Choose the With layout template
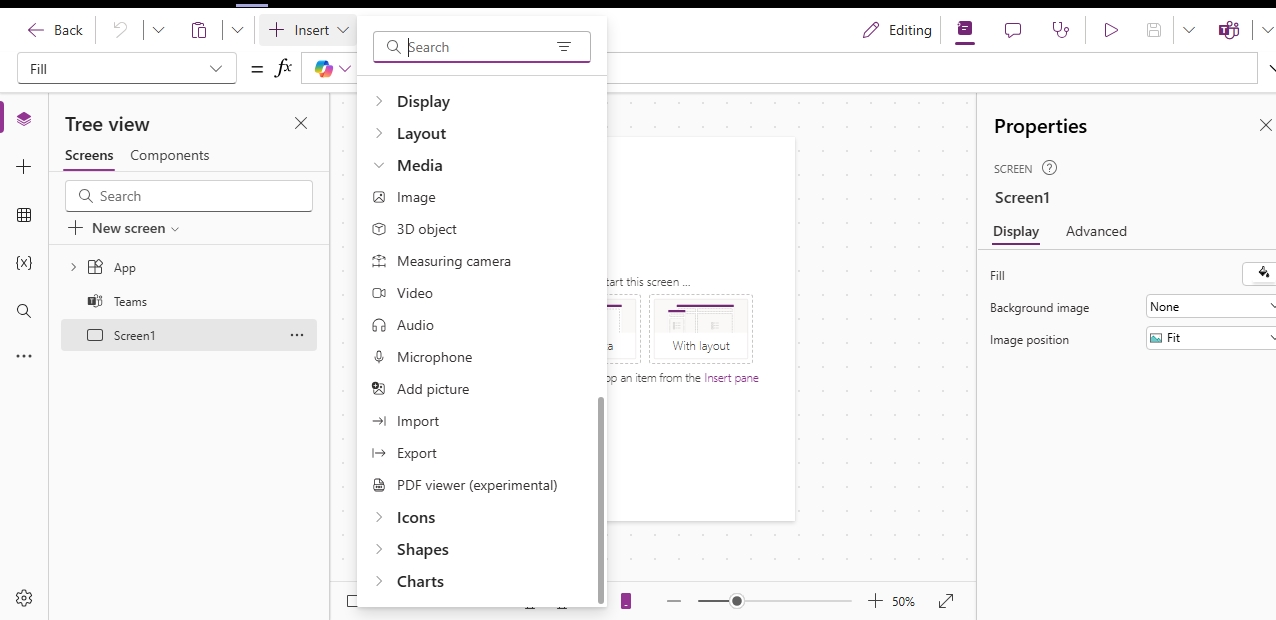 pos(701,328)
